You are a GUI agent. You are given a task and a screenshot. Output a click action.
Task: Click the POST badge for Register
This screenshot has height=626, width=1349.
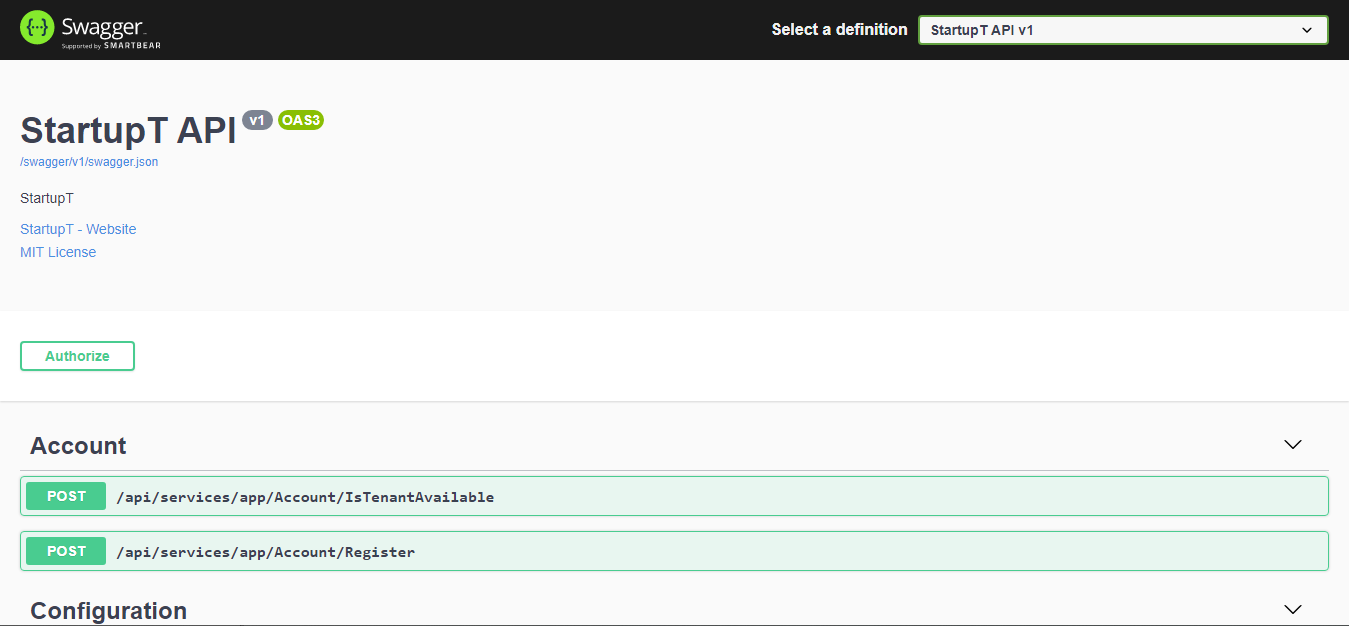coord(66,551)
